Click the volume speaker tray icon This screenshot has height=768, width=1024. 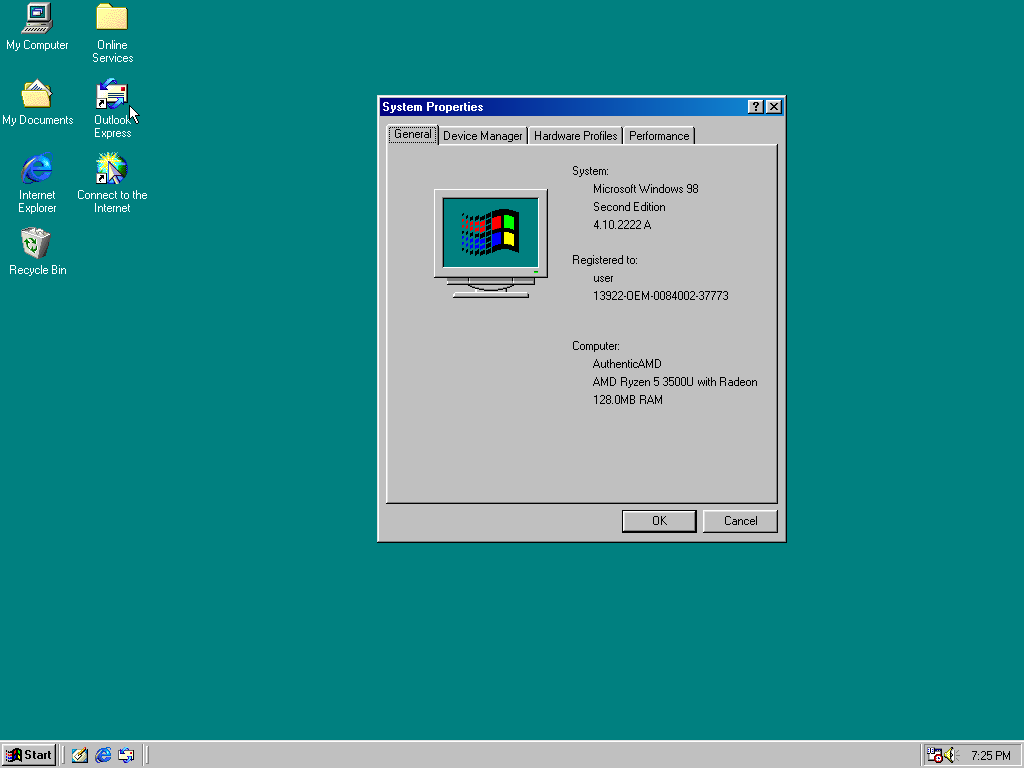point(950,755)
